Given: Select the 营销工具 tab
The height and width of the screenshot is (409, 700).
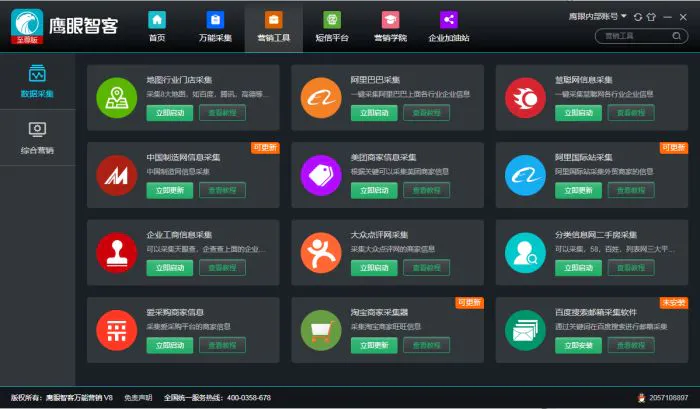Looking at the screenshot, I should [x=274, y=29].
